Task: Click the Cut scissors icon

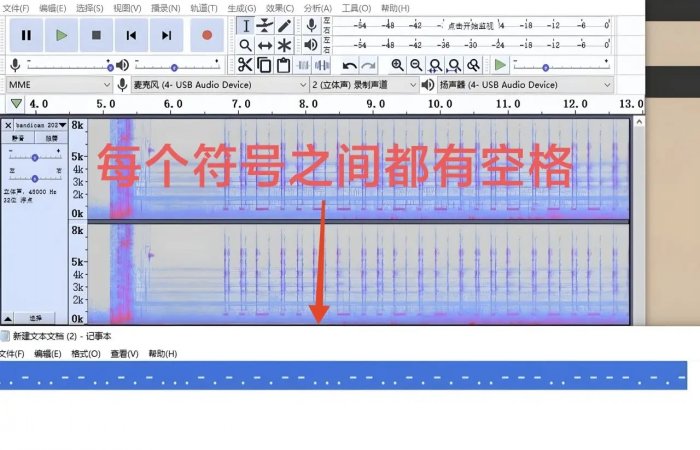Action: click(x=245, y=65)
